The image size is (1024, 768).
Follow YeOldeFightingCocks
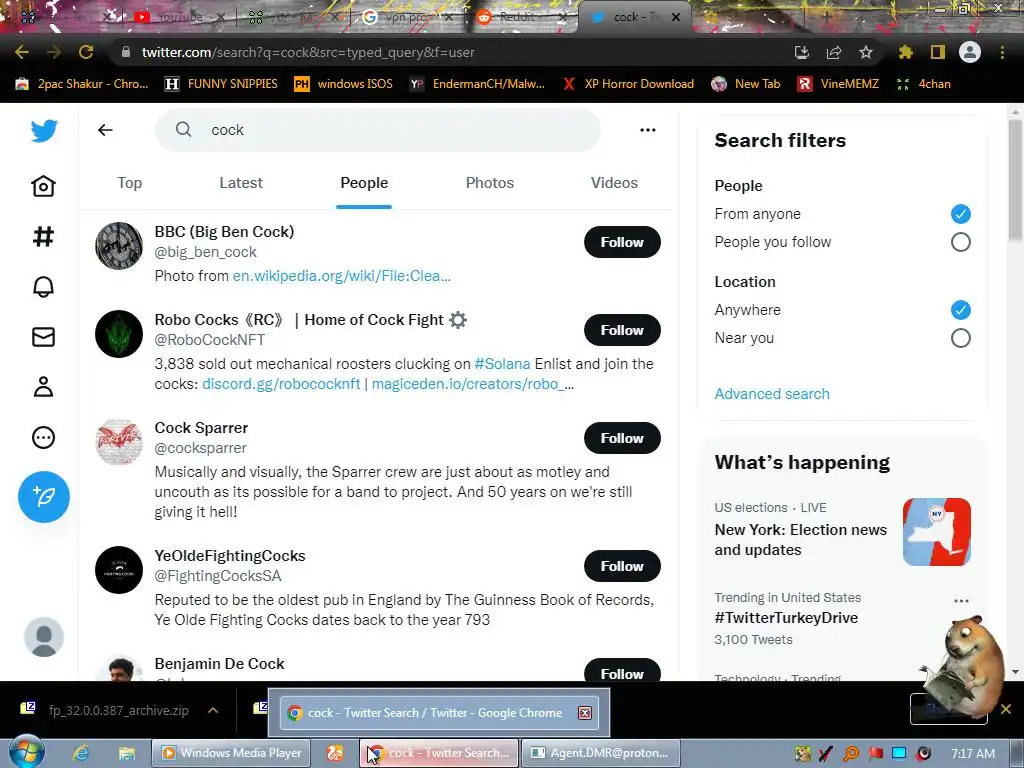click(x=622, y=566)
